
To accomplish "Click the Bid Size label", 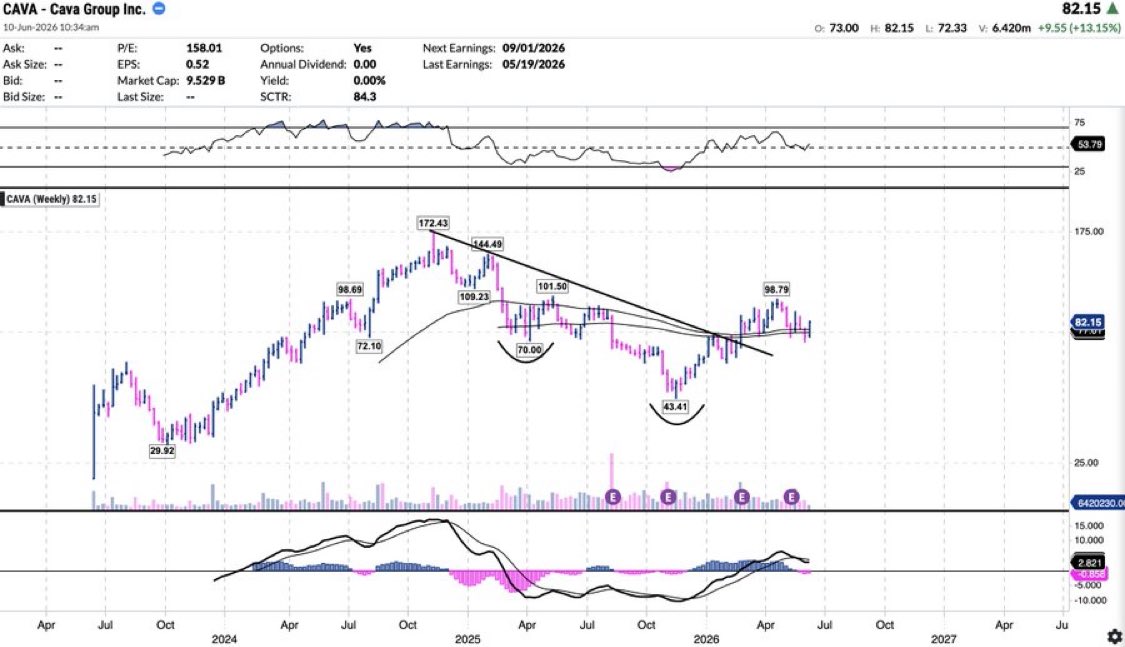I will click(x=24, y=96).
